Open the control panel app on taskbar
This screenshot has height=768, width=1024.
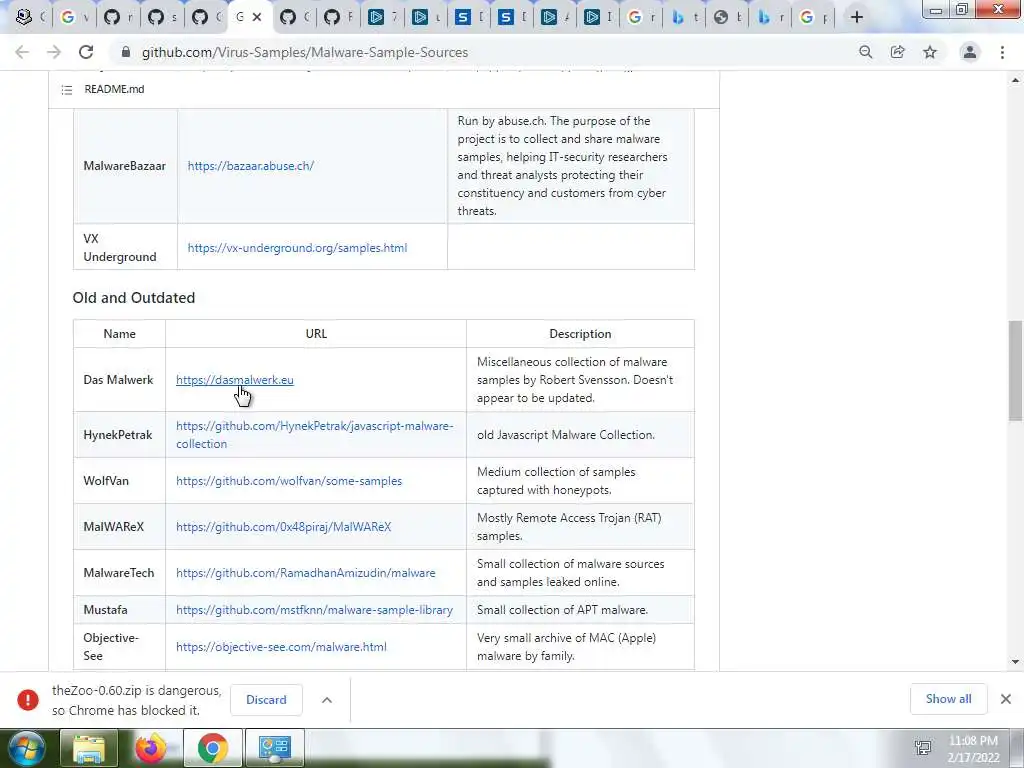pos(274,748)
